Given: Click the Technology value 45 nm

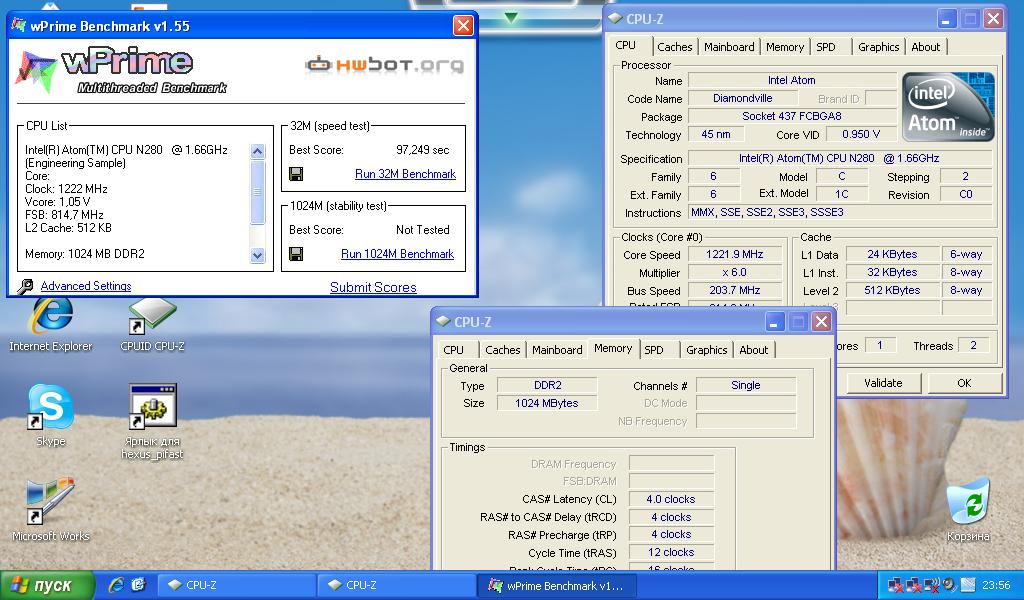Looking at the screenshot, I should [x=716, y=134].
